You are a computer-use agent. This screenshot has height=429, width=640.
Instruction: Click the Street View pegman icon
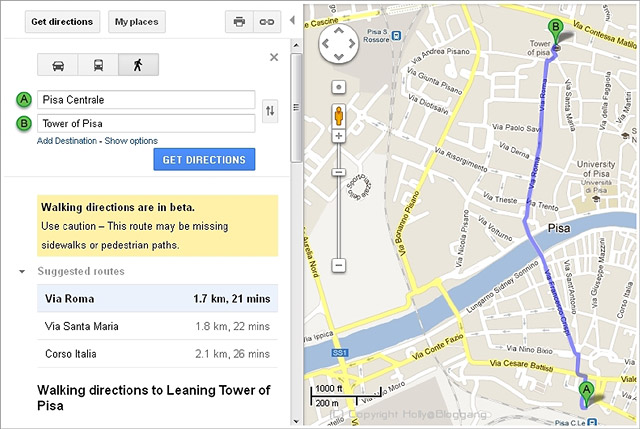(x=339, y=116)
